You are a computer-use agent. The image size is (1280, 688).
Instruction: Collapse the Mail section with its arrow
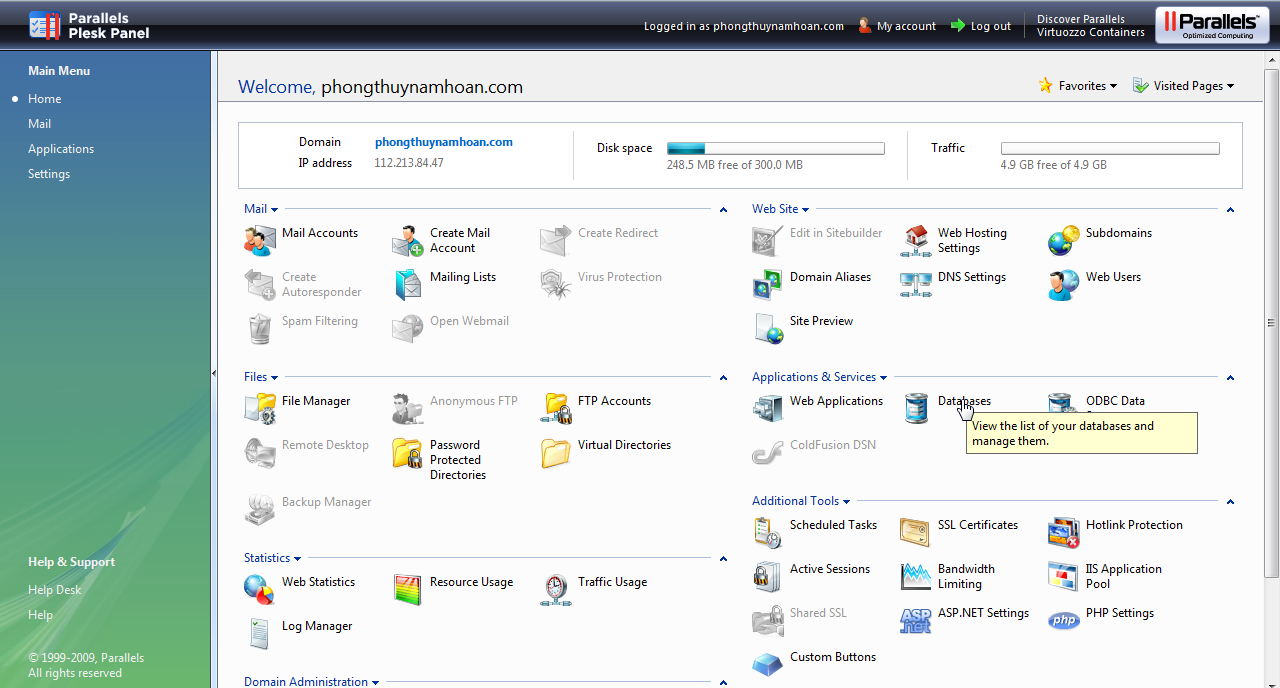(723, 210)
